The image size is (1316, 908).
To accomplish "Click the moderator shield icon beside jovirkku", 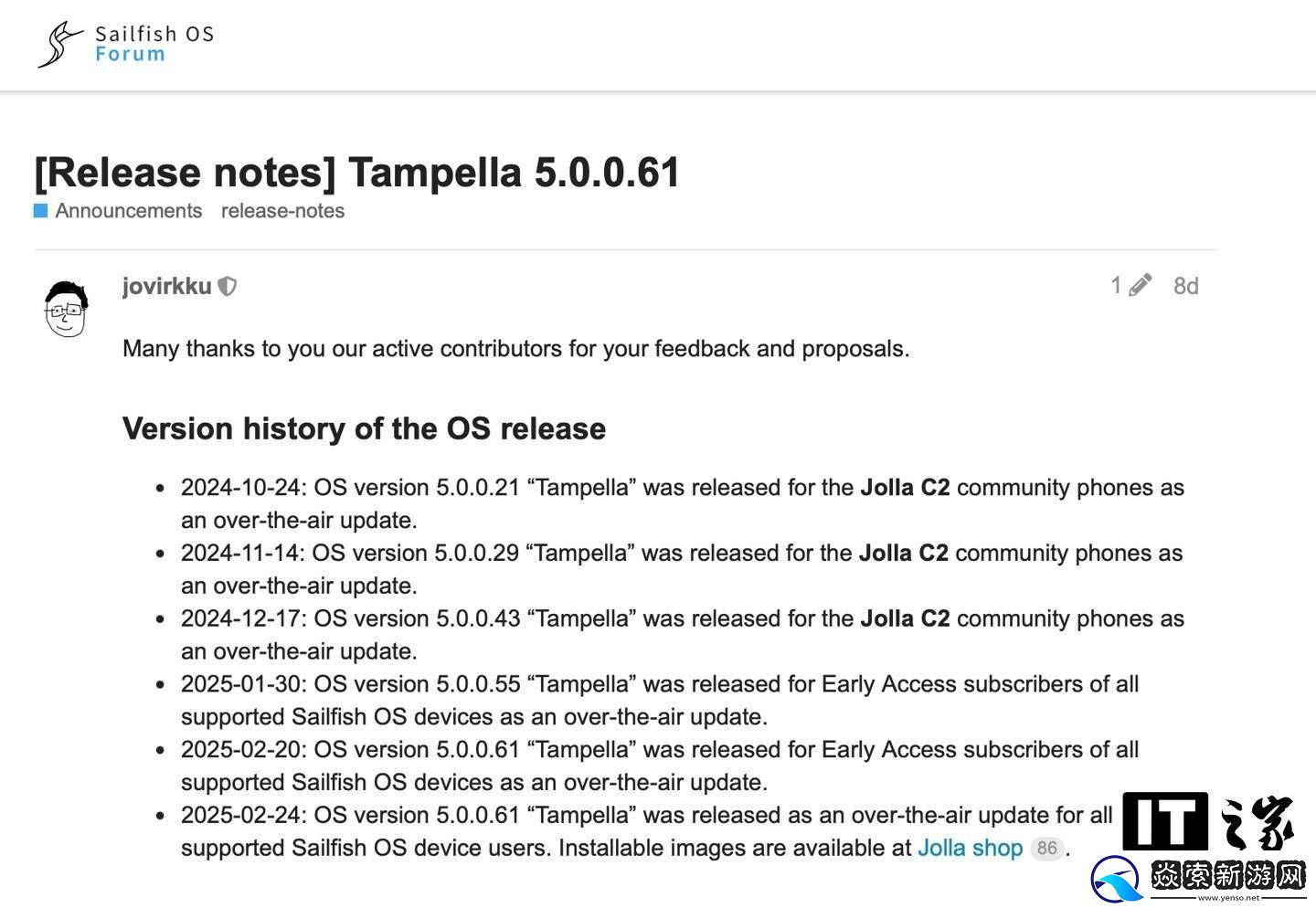I will tap(228, 287).
